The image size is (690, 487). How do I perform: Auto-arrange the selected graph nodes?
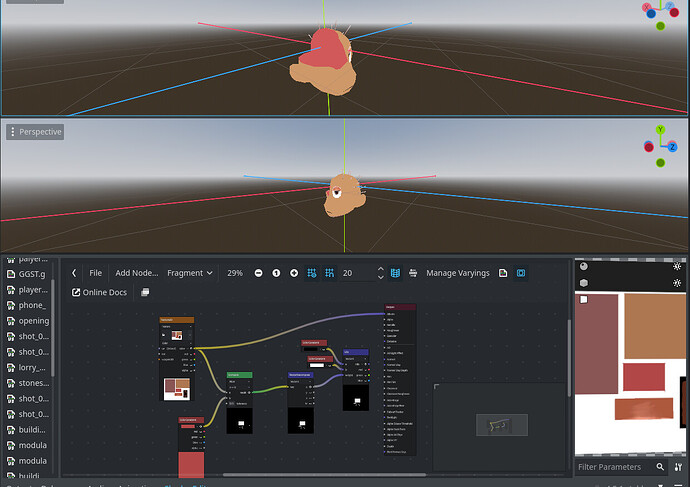pos(413,273)
